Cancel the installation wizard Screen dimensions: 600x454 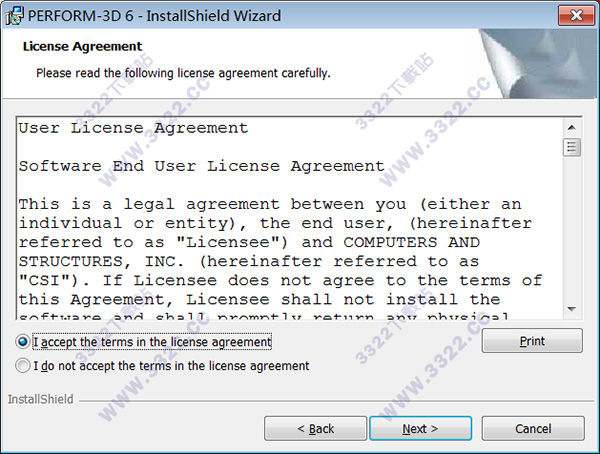tap(533, 428)
